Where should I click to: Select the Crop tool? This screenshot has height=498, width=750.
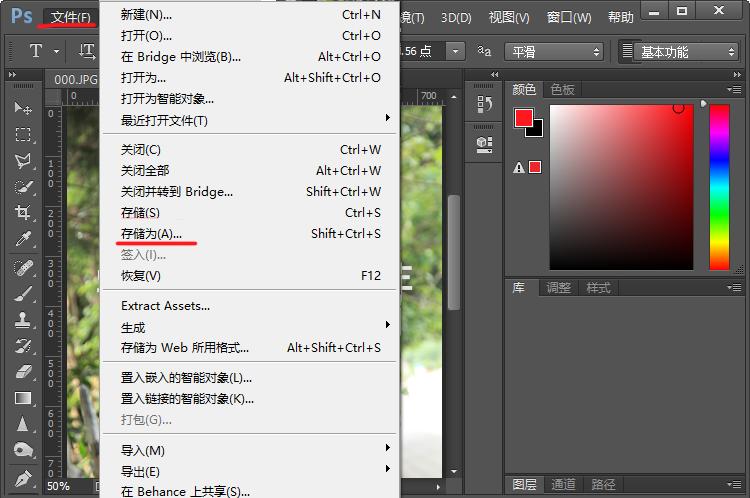(22, 212)
